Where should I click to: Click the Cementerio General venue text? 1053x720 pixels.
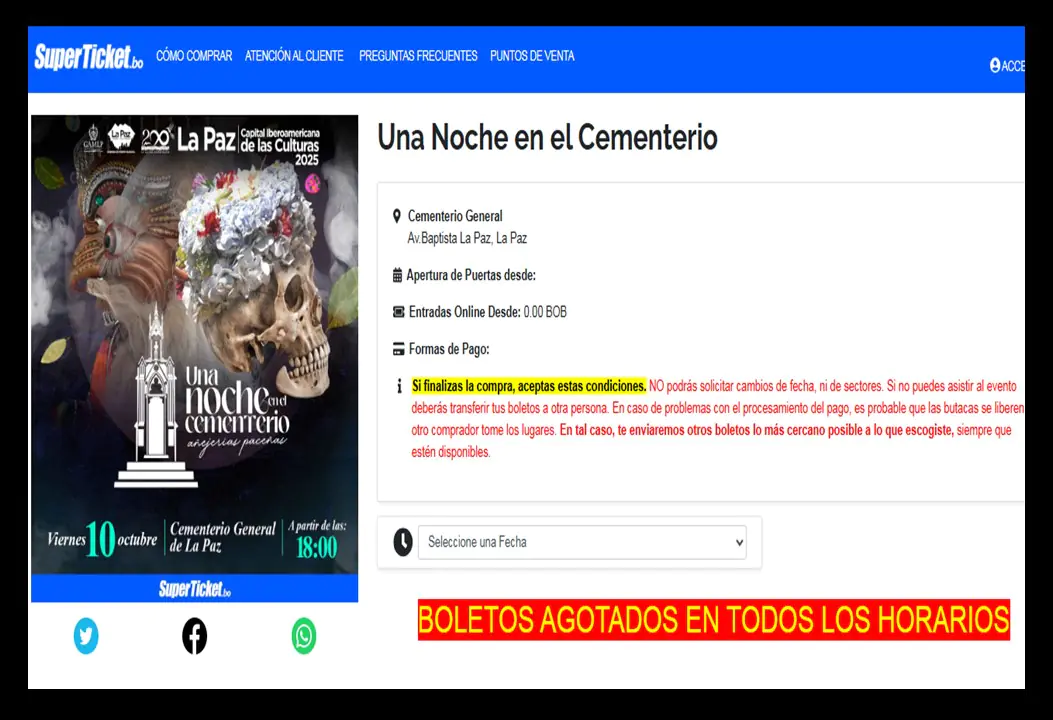tap(455, 216)
